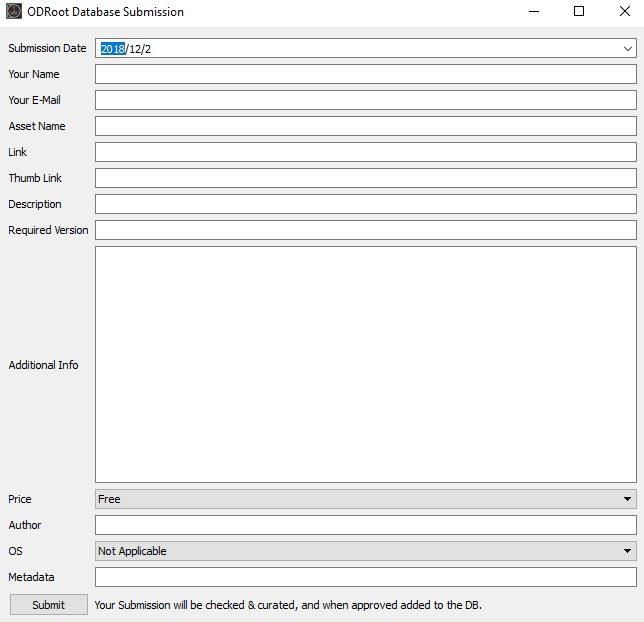Screen dimensions: 644x622
Task: Open the Price dropdown showing Free
Action: (x=365, y=499)
